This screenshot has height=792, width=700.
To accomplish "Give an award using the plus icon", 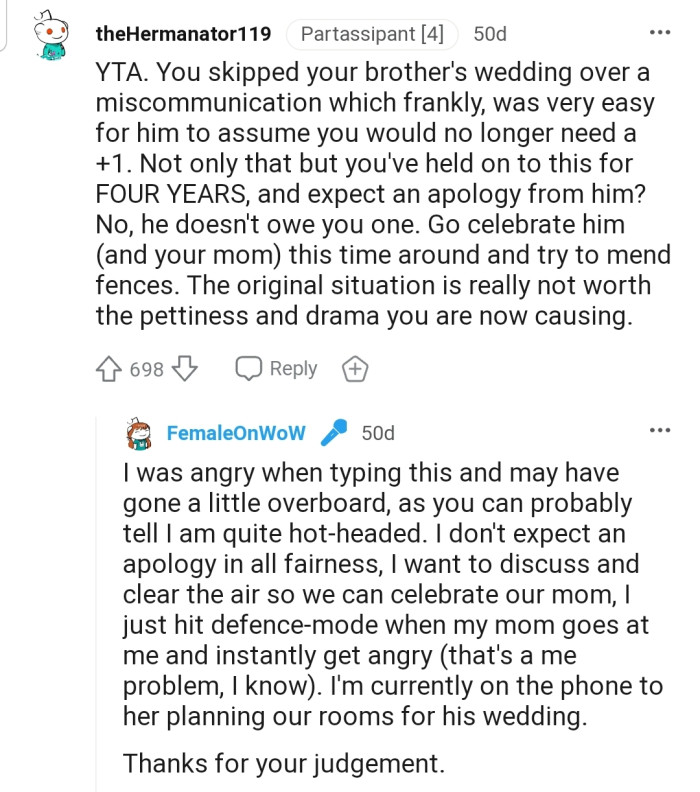I will click(x=355, y=369).
